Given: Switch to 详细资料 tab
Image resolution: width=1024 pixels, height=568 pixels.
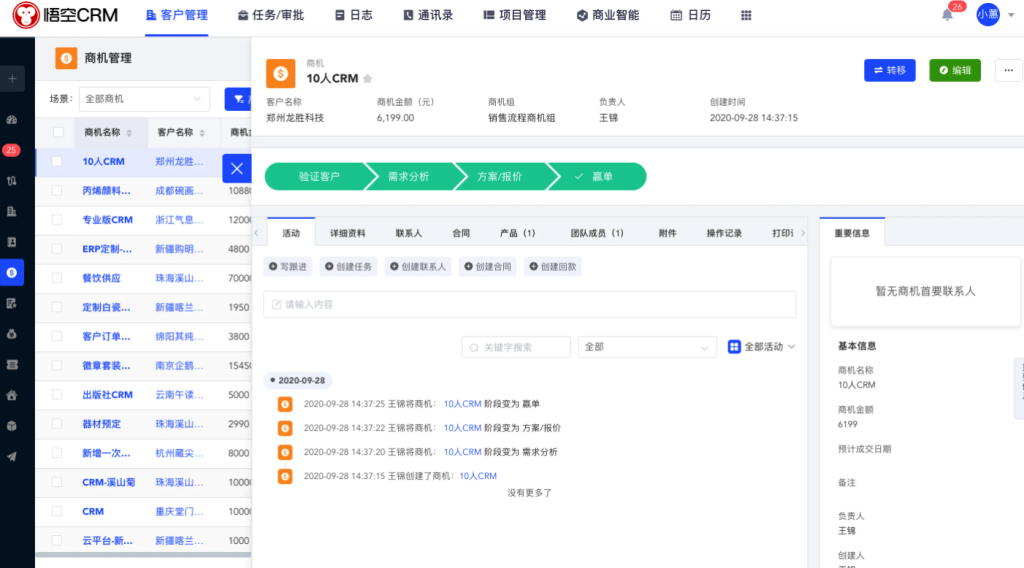Looking at the screenshot, I should click(347, 233).
